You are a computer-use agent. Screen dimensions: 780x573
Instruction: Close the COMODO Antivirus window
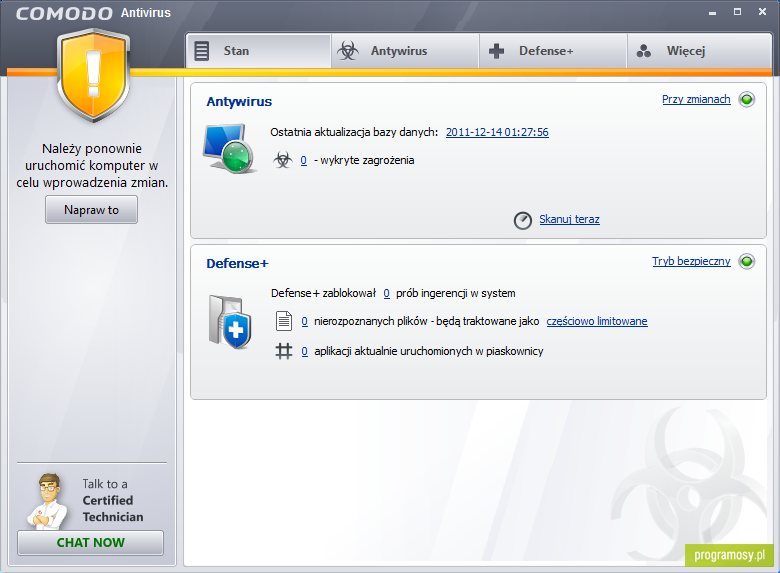point(762,12)
